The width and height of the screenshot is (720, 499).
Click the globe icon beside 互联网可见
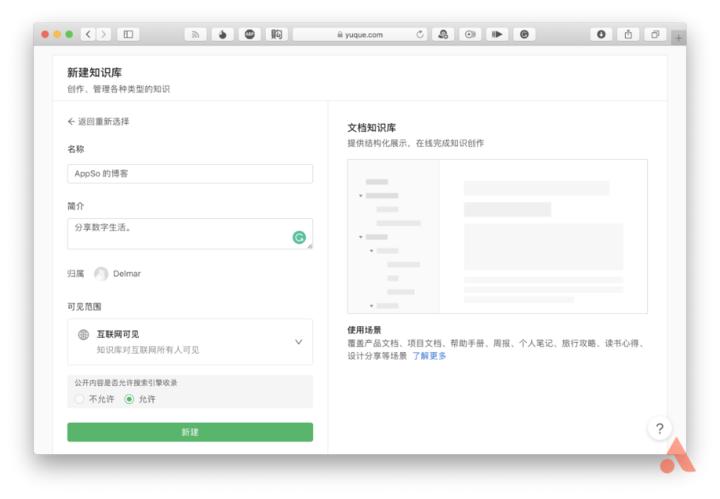tap(83, 335)
